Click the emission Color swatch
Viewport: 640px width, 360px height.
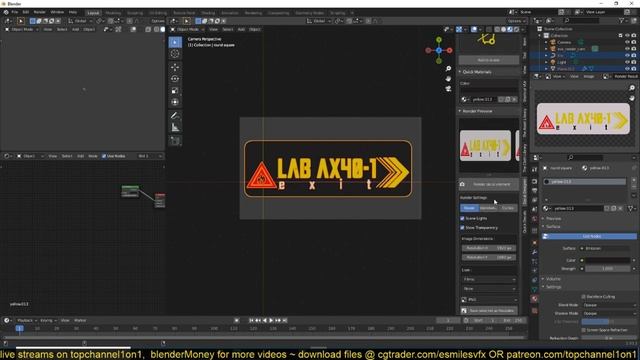pyautogui.click(x=607, y=260)
